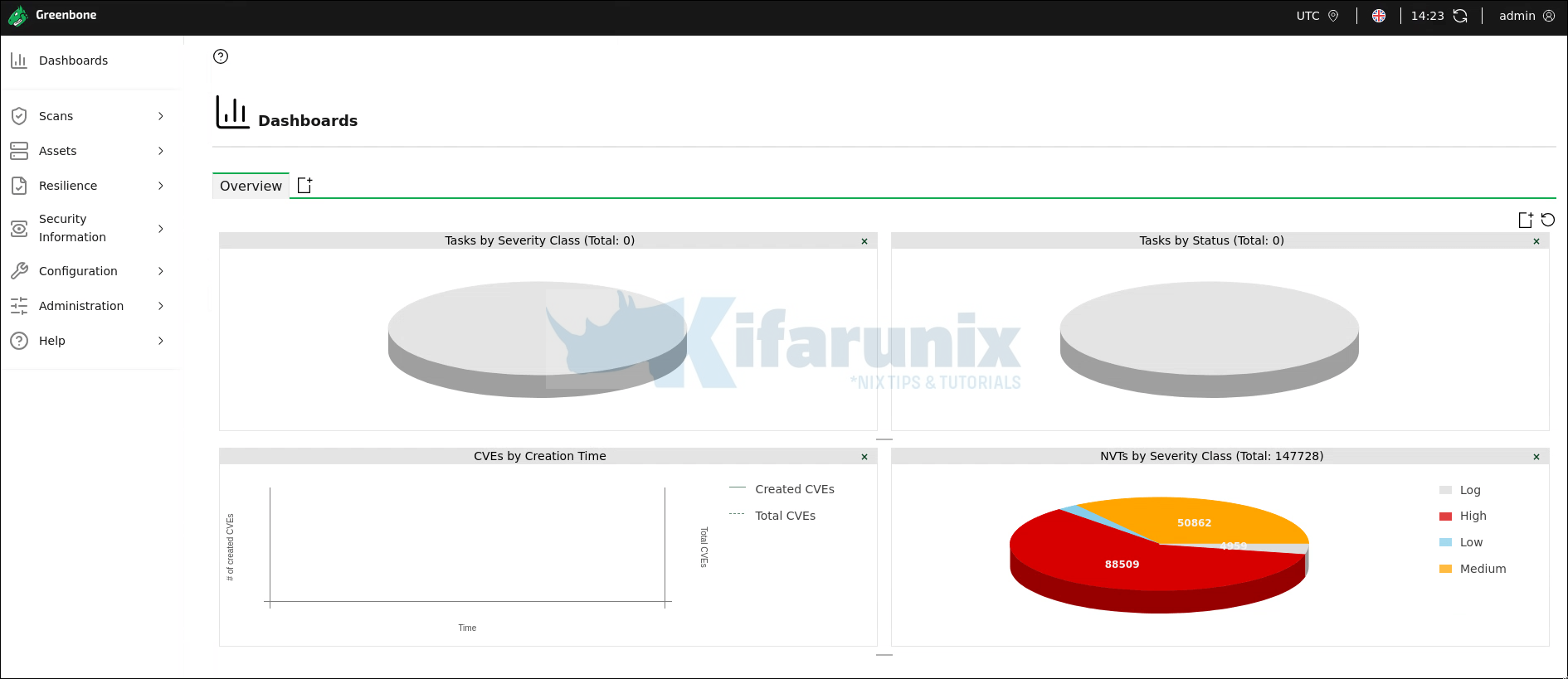Close the Tasks by Status chart
The image size is (1568, 679).
(1536, 241)
